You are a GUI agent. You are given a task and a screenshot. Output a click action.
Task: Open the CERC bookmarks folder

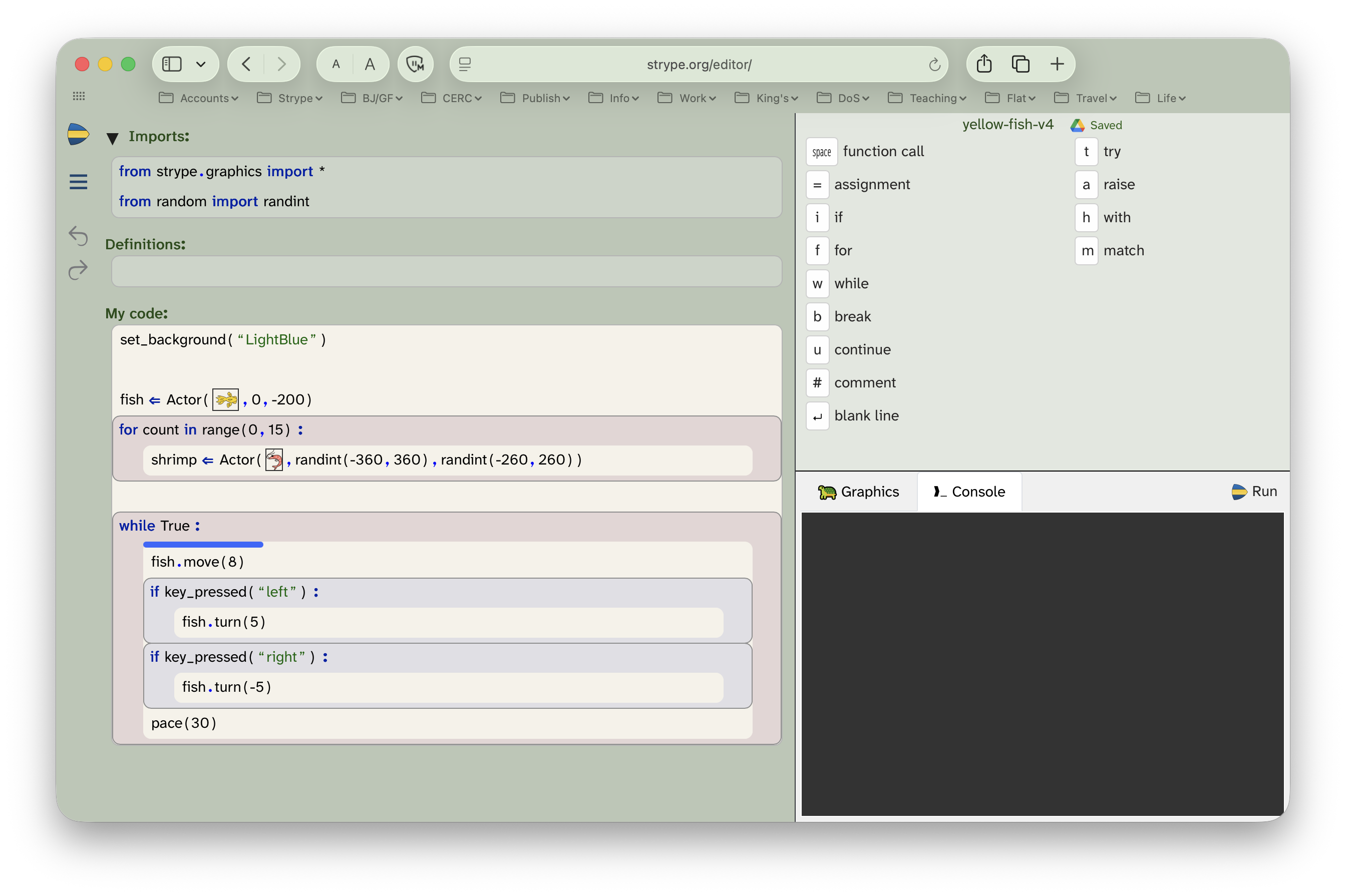(x=452, y=98)
